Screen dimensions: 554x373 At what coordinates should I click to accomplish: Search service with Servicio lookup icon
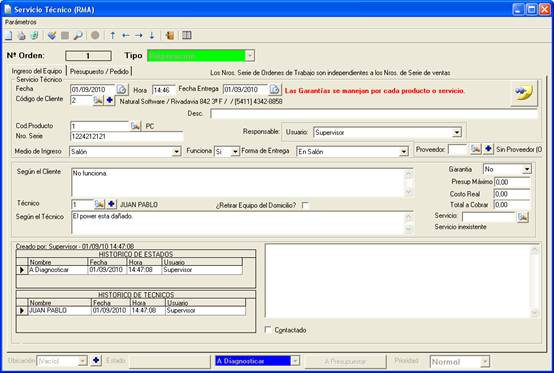pyautogui.click(x=523, y=217)
